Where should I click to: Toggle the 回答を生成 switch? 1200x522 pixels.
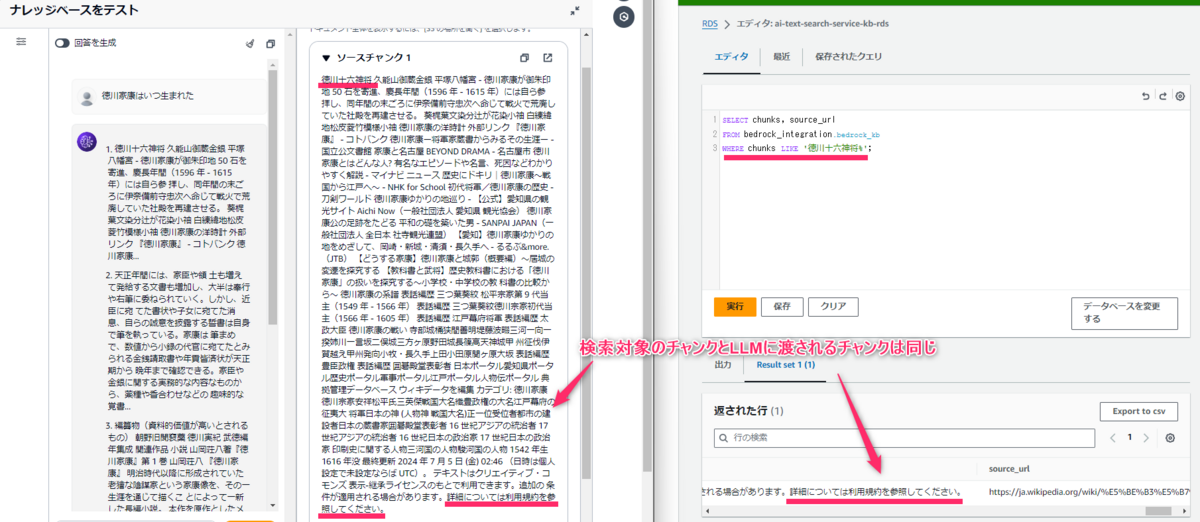(x=62, y=43)
